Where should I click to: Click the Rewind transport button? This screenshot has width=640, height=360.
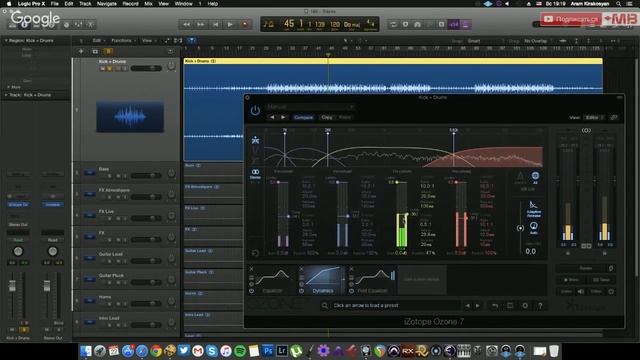tap(186, 24)
